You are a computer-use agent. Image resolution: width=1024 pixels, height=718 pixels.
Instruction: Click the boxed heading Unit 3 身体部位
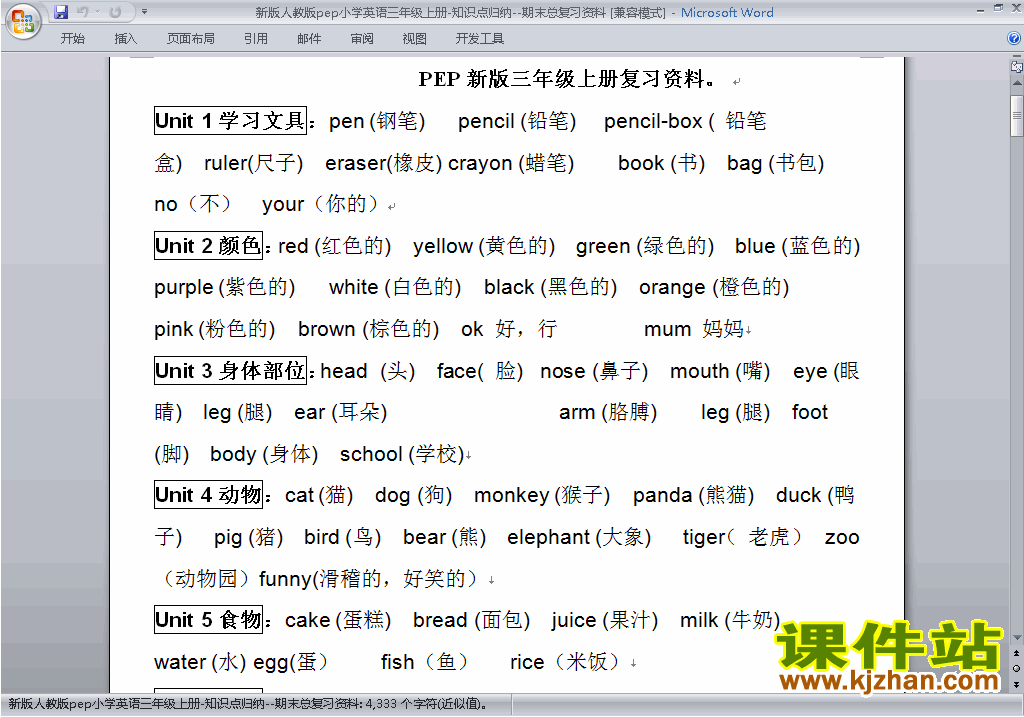click(231, 370)
